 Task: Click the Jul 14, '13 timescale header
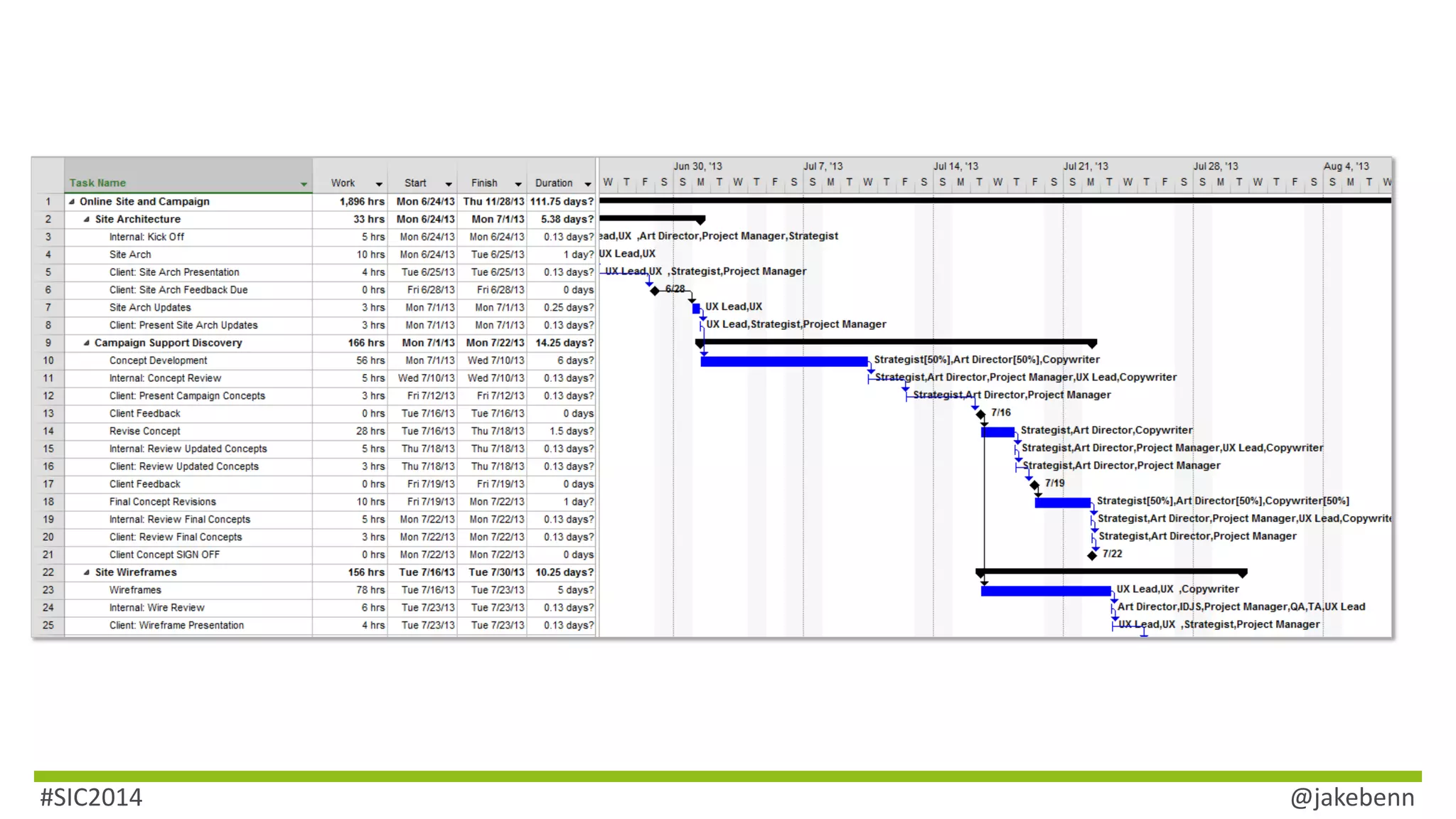(x=955, y=166)
